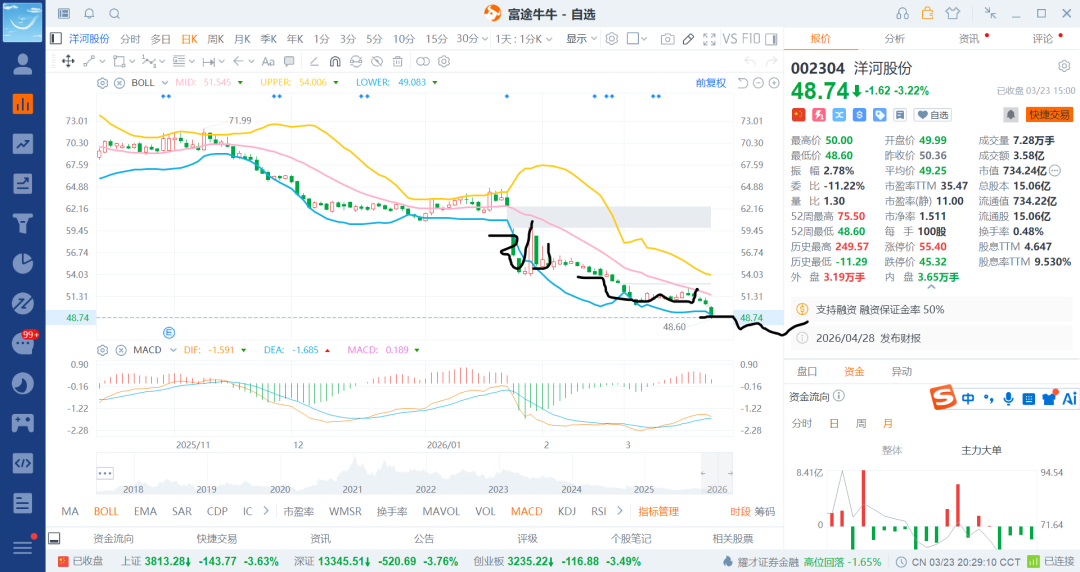The height and width of the screenshot is (572, 1080).
Task: Take a chart screenshot with camera icon
Action: [x=667, y=39]
